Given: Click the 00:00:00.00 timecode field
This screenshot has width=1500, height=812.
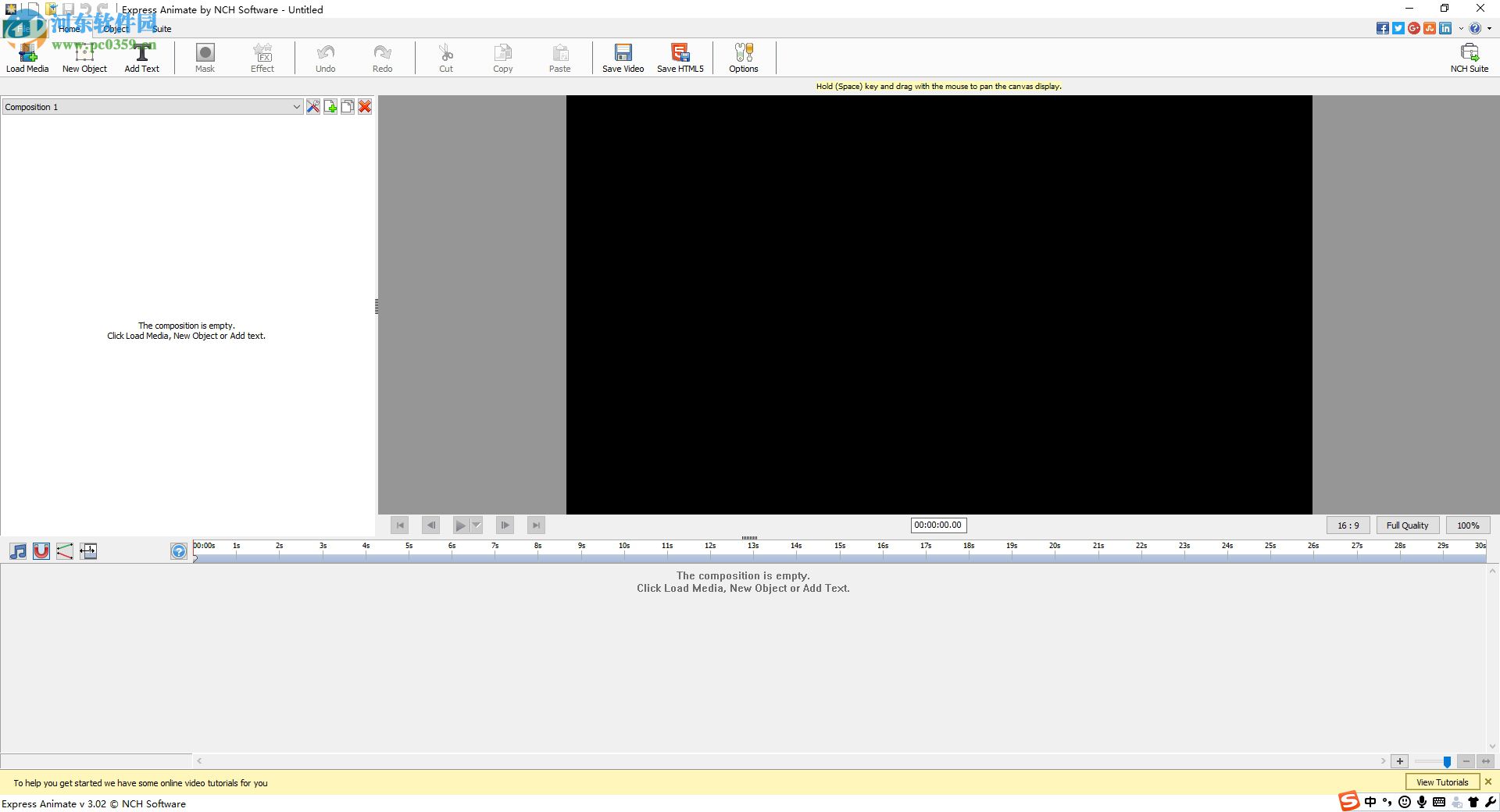Looking at the screenshot, I should pos(938,525).
